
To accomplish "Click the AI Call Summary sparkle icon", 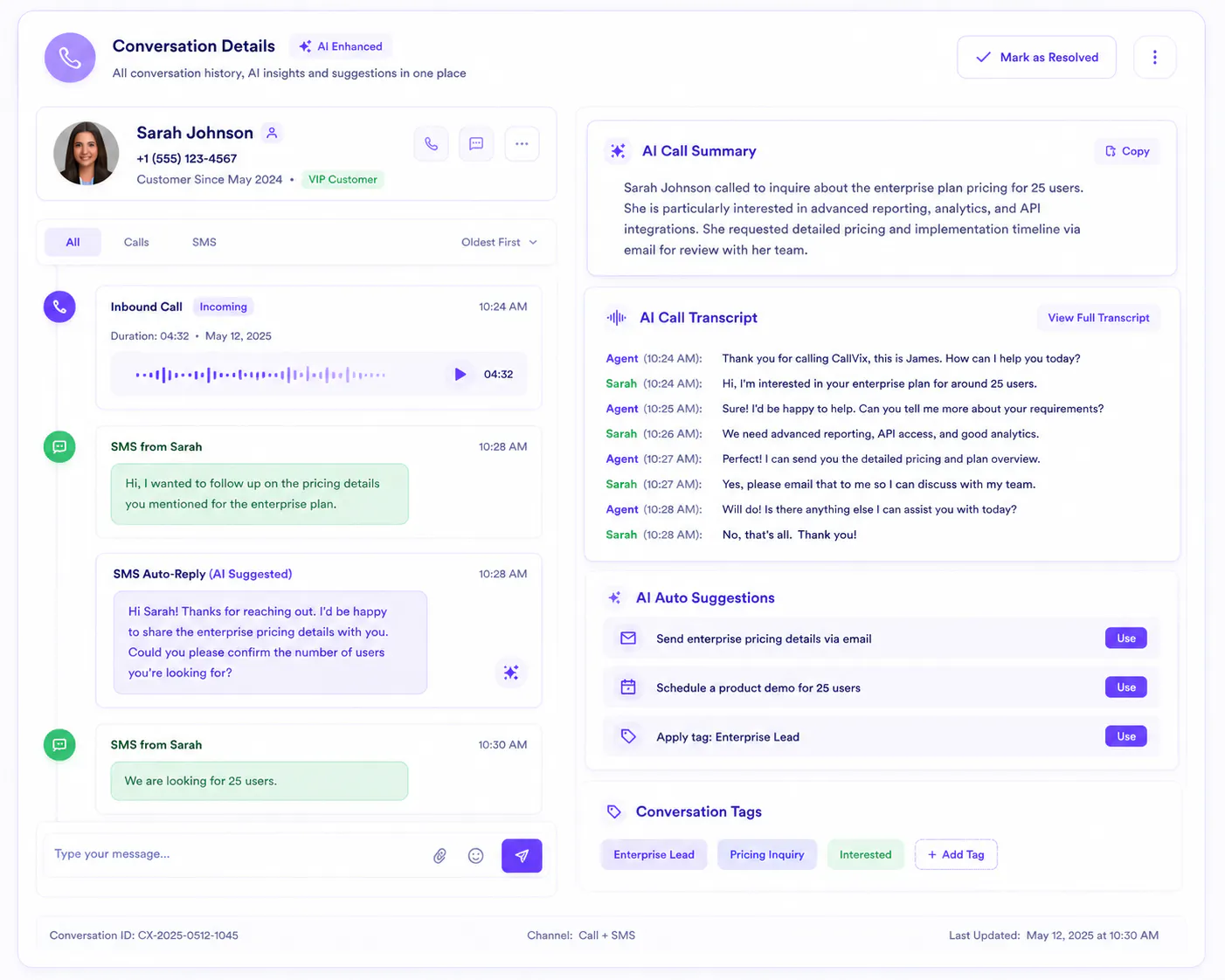I will (x=618, y=151).
